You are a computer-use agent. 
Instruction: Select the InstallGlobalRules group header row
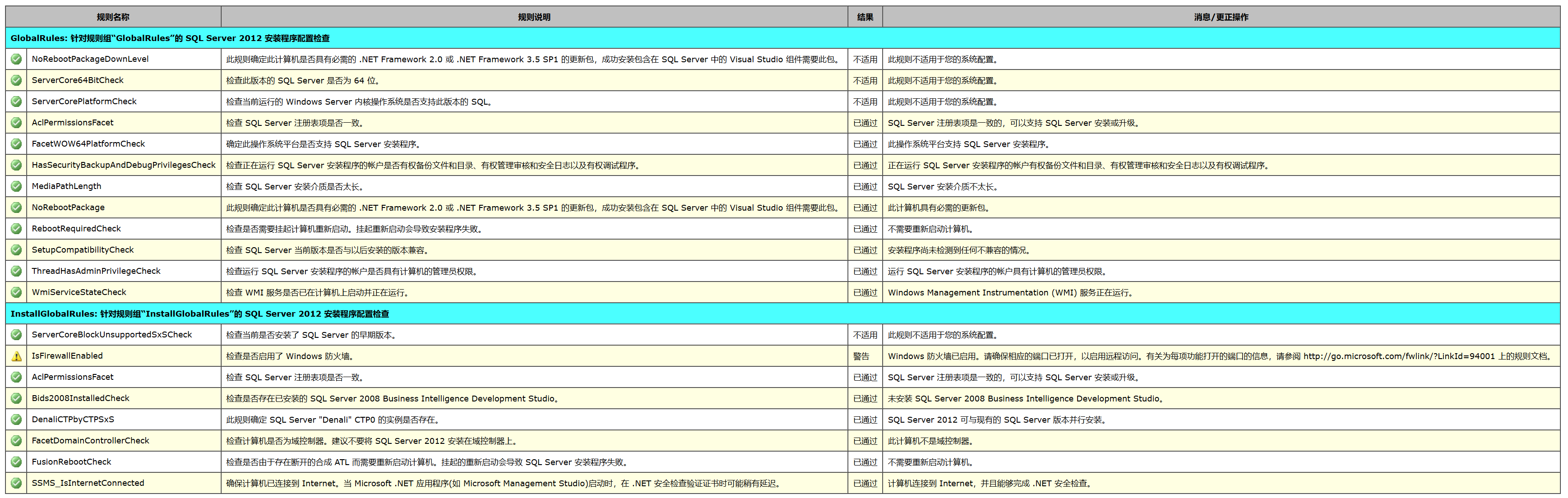[x=199, y=314]
